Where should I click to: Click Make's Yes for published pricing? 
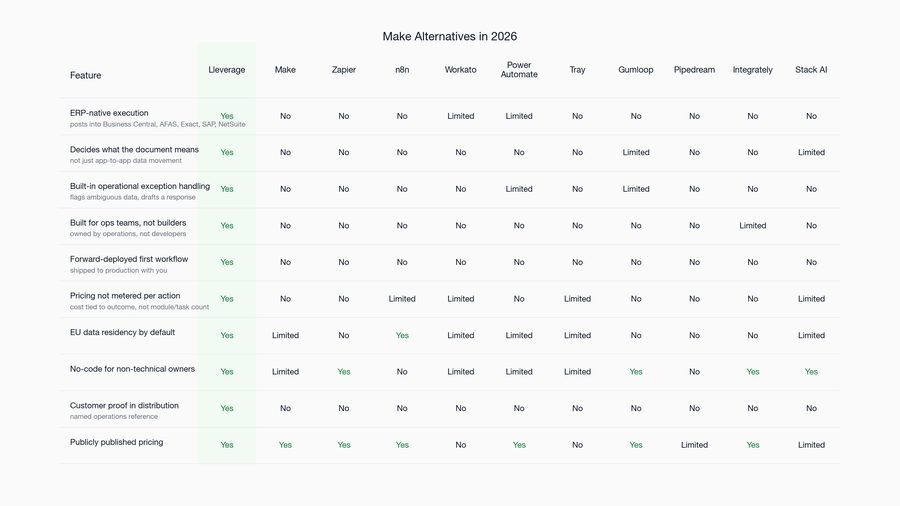point(285,445)
